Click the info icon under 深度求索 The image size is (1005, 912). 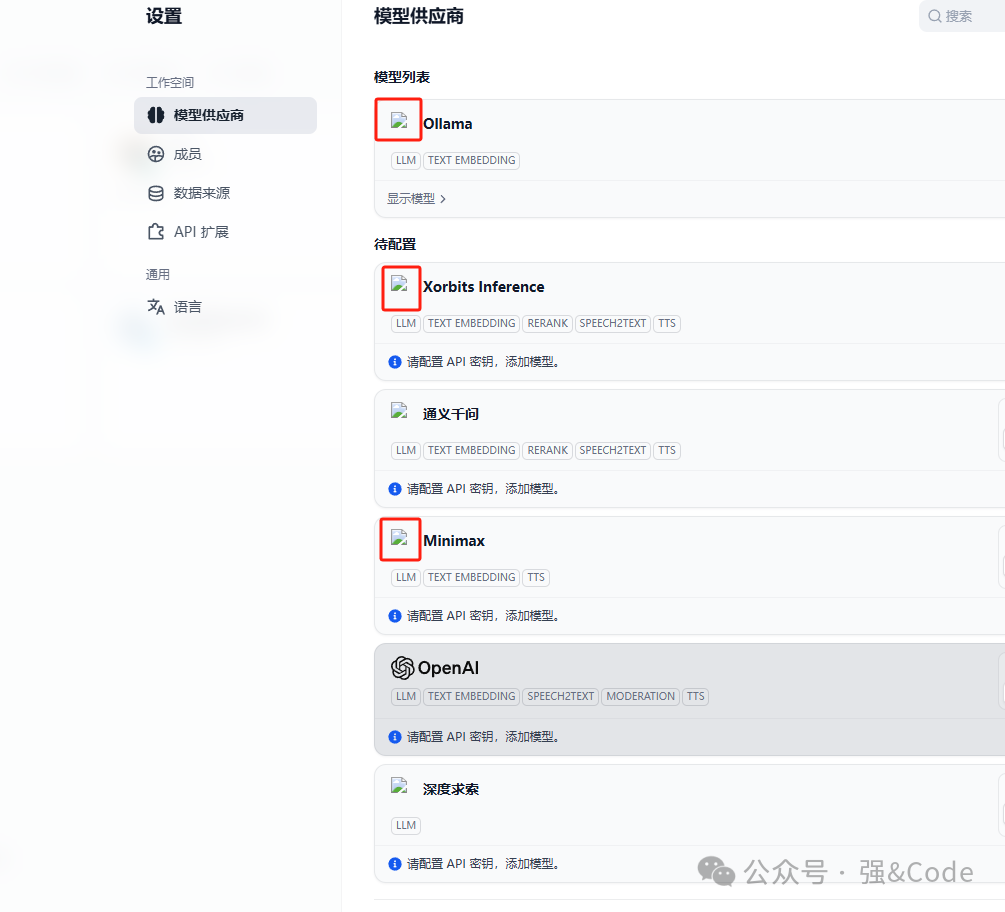tap(395, 864)
